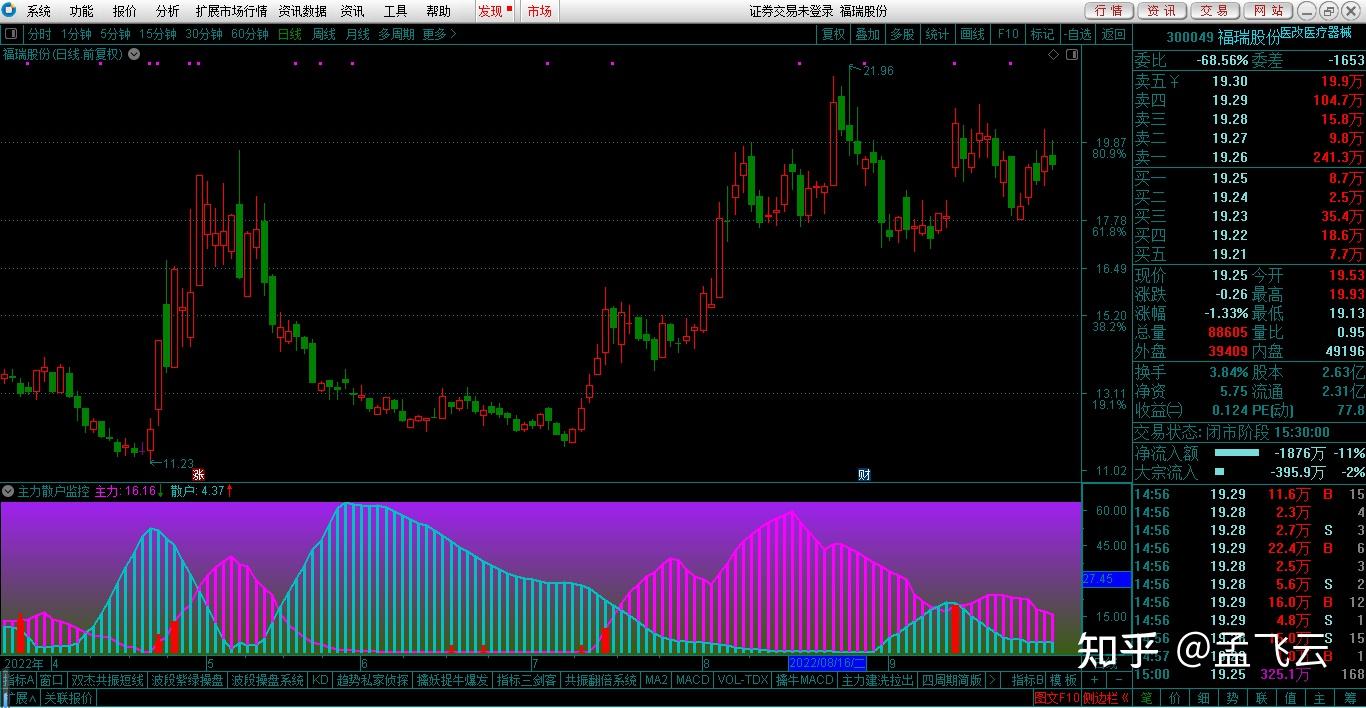Viewport: 1366px width, 708px height.
Task: Select the 周线 weekly period
Action: tap(323, 34)
